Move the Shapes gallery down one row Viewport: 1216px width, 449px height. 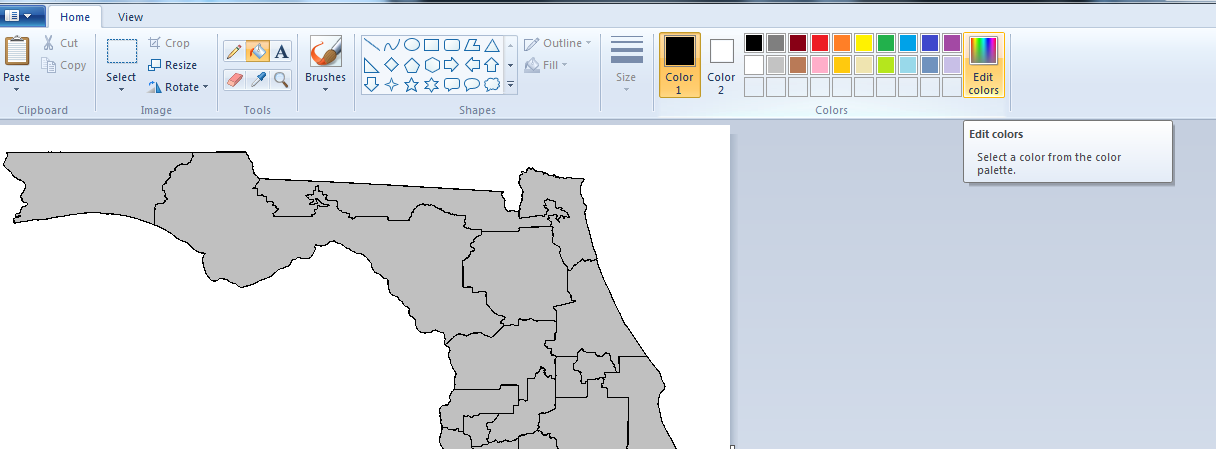510,65
